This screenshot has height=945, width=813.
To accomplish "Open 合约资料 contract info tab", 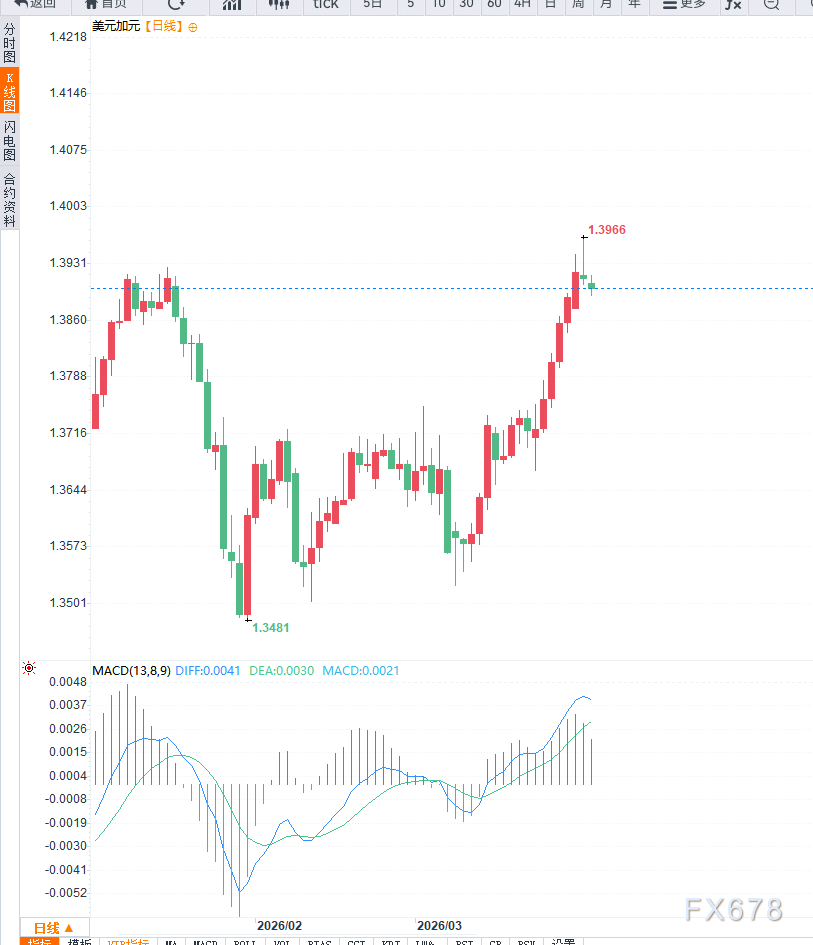I will tap(9, 200).
